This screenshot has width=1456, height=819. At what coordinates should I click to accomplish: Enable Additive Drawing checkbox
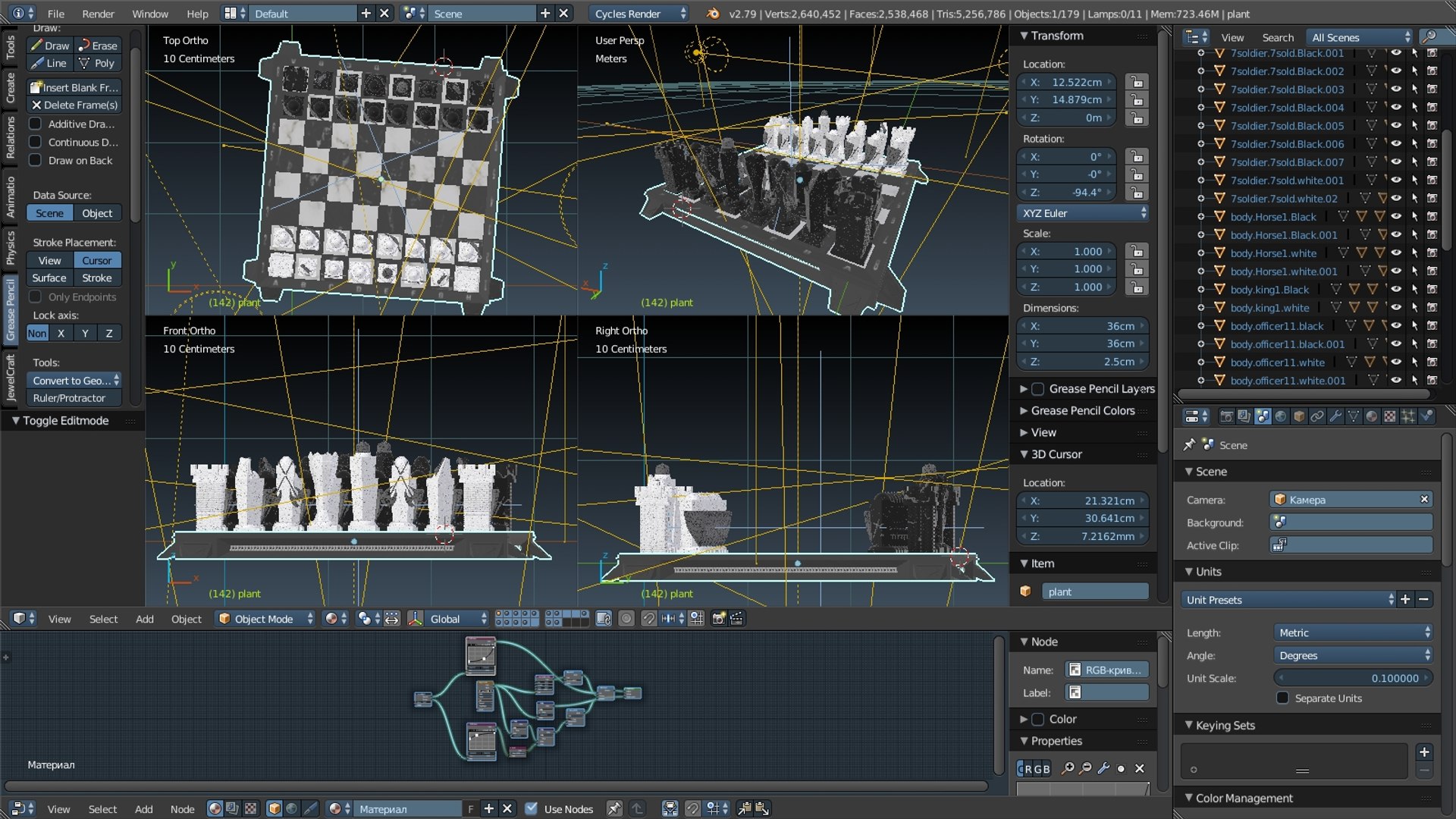tap(35, 124)
